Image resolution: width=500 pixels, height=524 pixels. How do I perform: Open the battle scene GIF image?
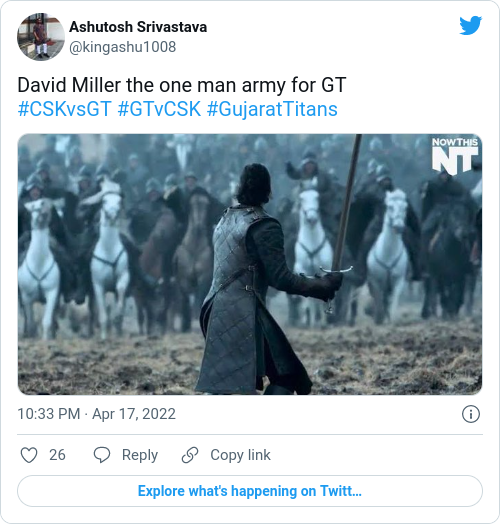(x=250, y=264)
